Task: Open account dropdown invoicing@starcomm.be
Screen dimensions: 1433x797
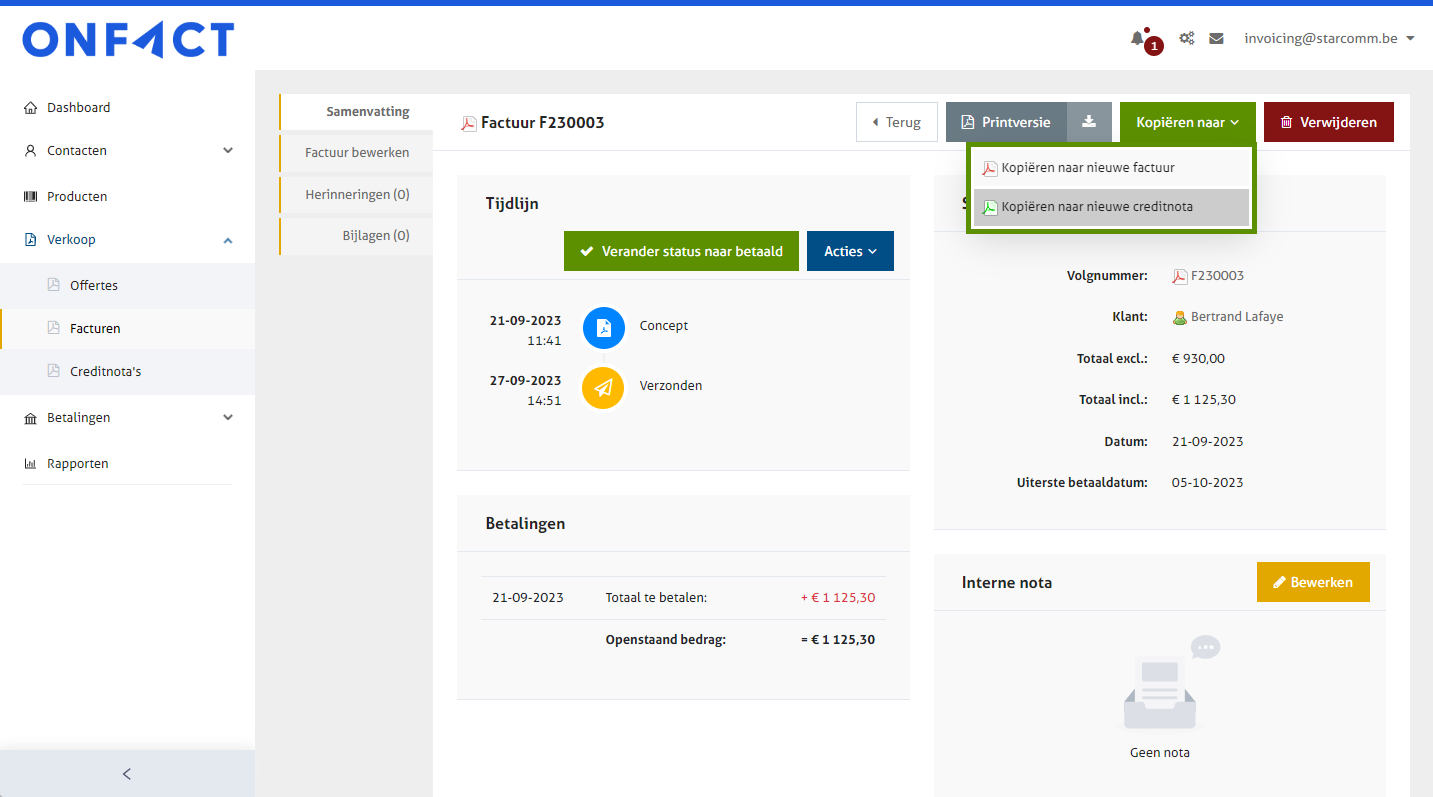Action: (1329, 39)
